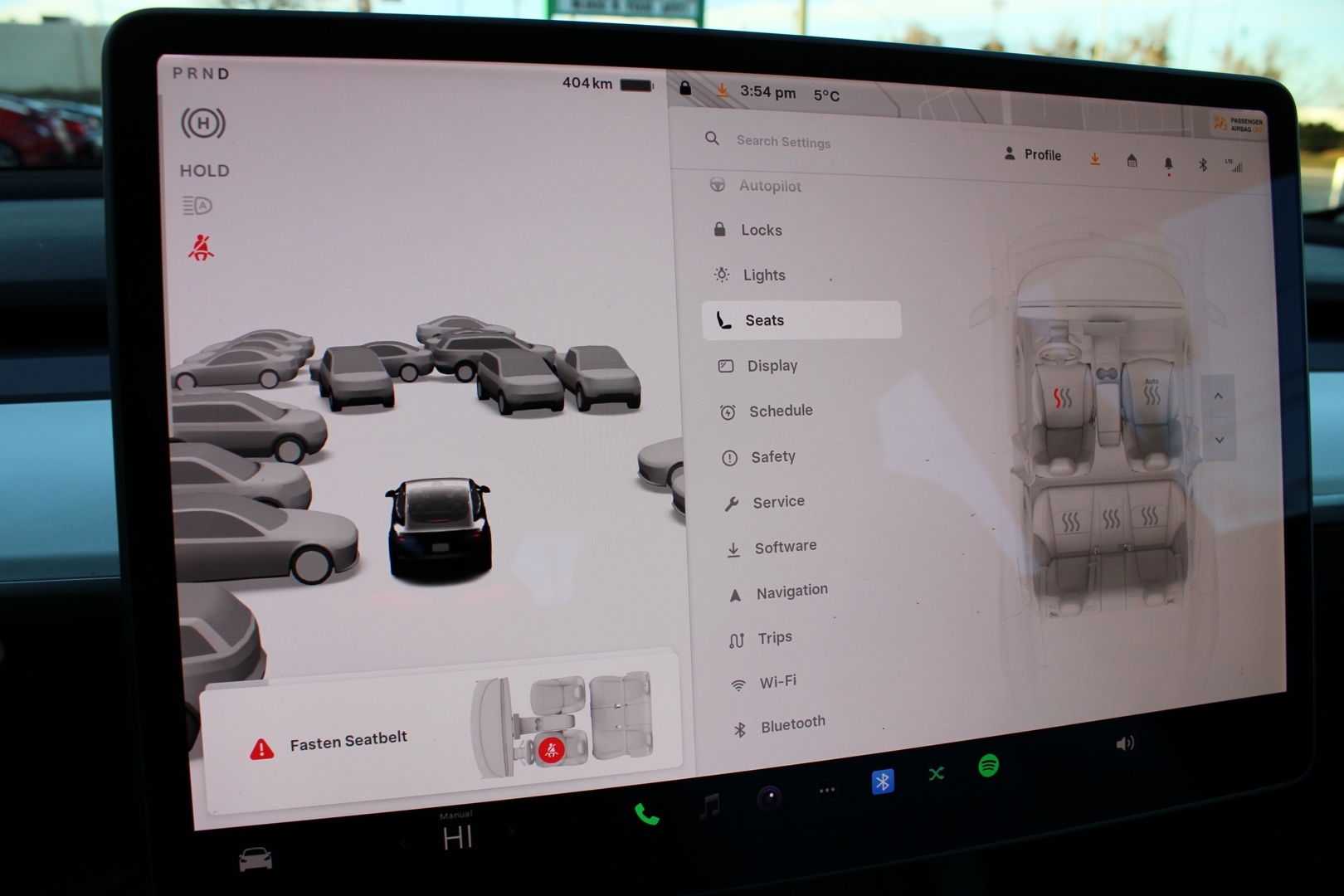Image resolution: width=1344 pixels, height=896 pixels.
Task: Toggle the rear center seat heater
Action: click(x=1111, y=520)
